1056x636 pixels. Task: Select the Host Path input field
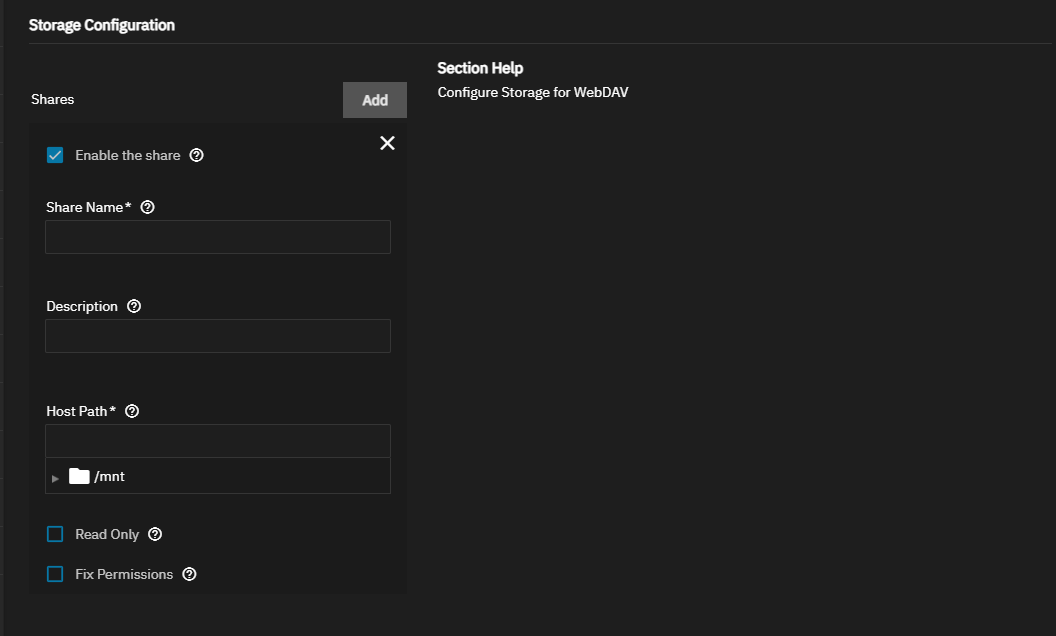[218, 441]
